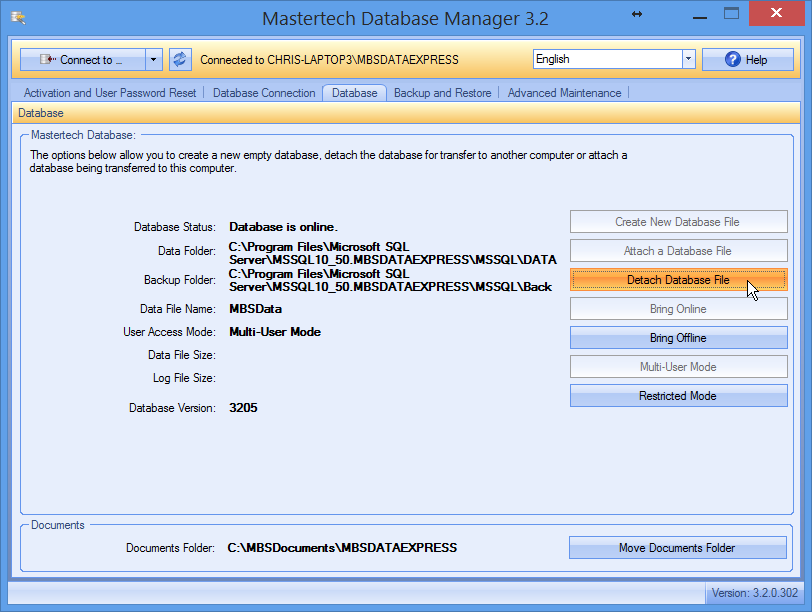Expand the Connect to dropdown arrow
The image size is (812, 612).
tap(154, 60)
